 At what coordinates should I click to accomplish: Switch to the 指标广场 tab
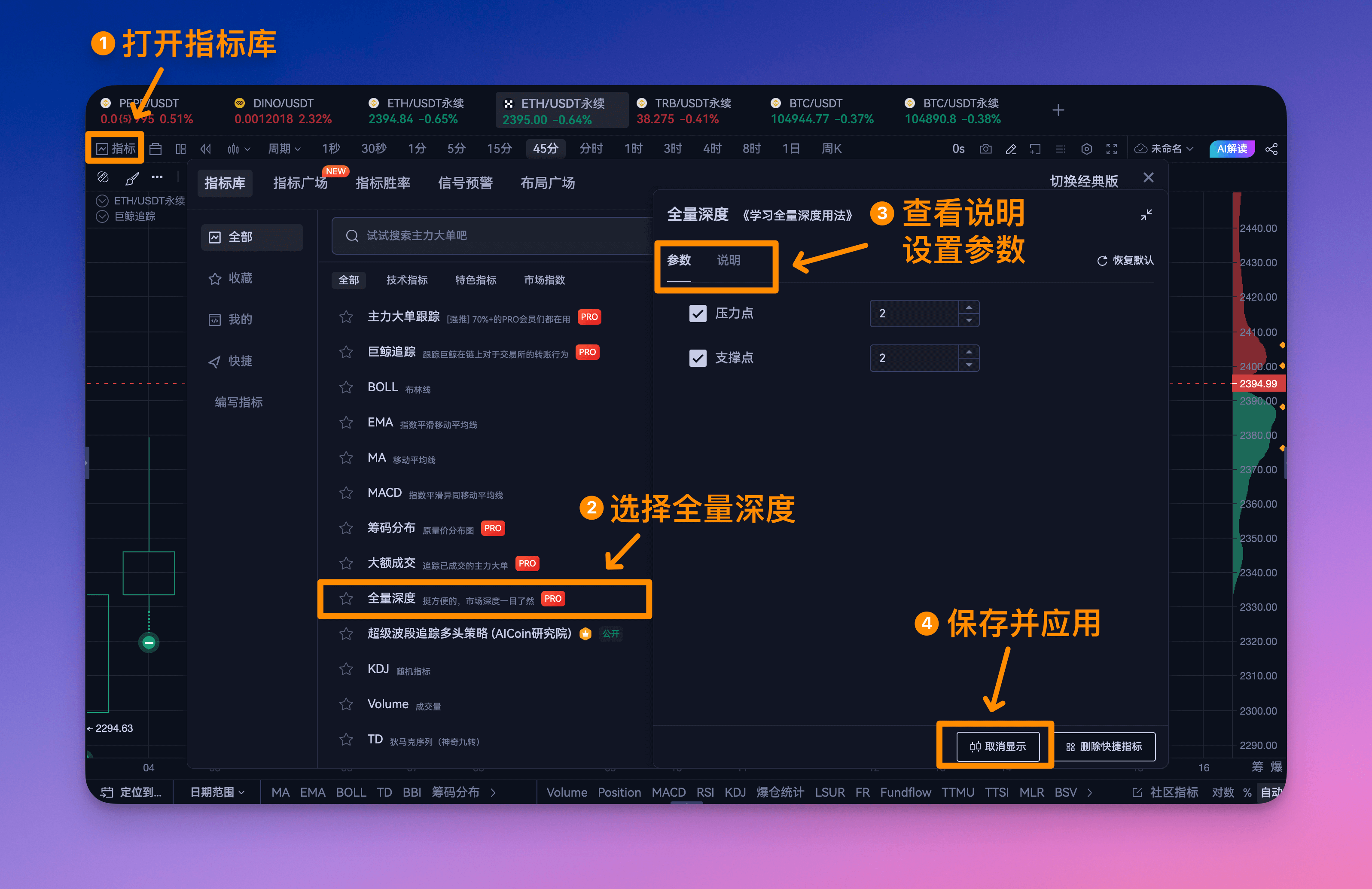click(x=300, y=183)
